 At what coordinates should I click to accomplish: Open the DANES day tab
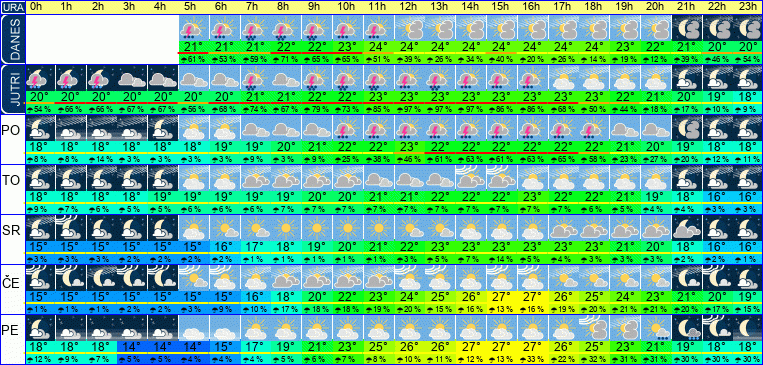pos(12,38)
